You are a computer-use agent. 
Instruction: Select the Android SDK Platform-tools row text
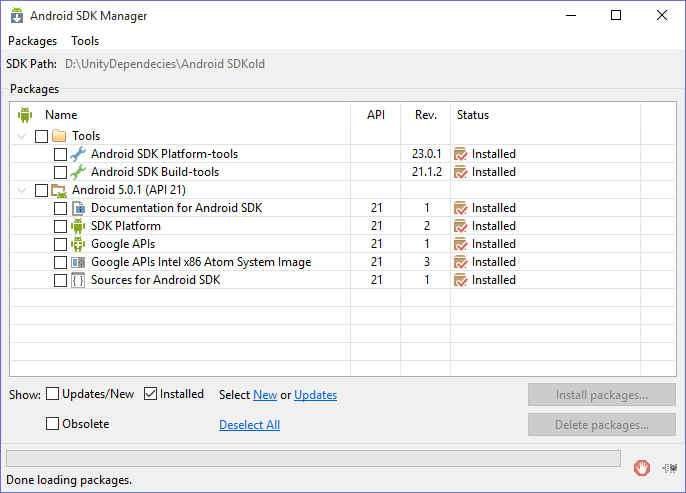point(164,154)
